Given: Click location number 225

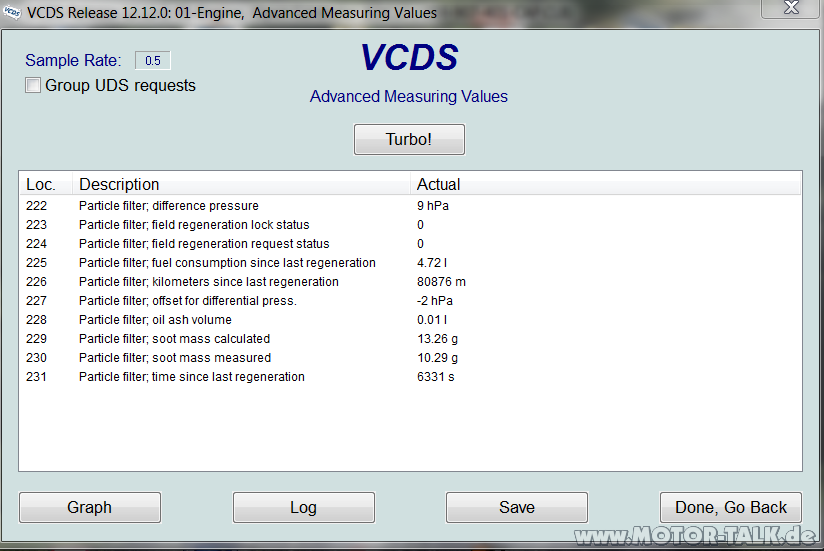Looking at the screenshot, I should click(x=36, y=263).
